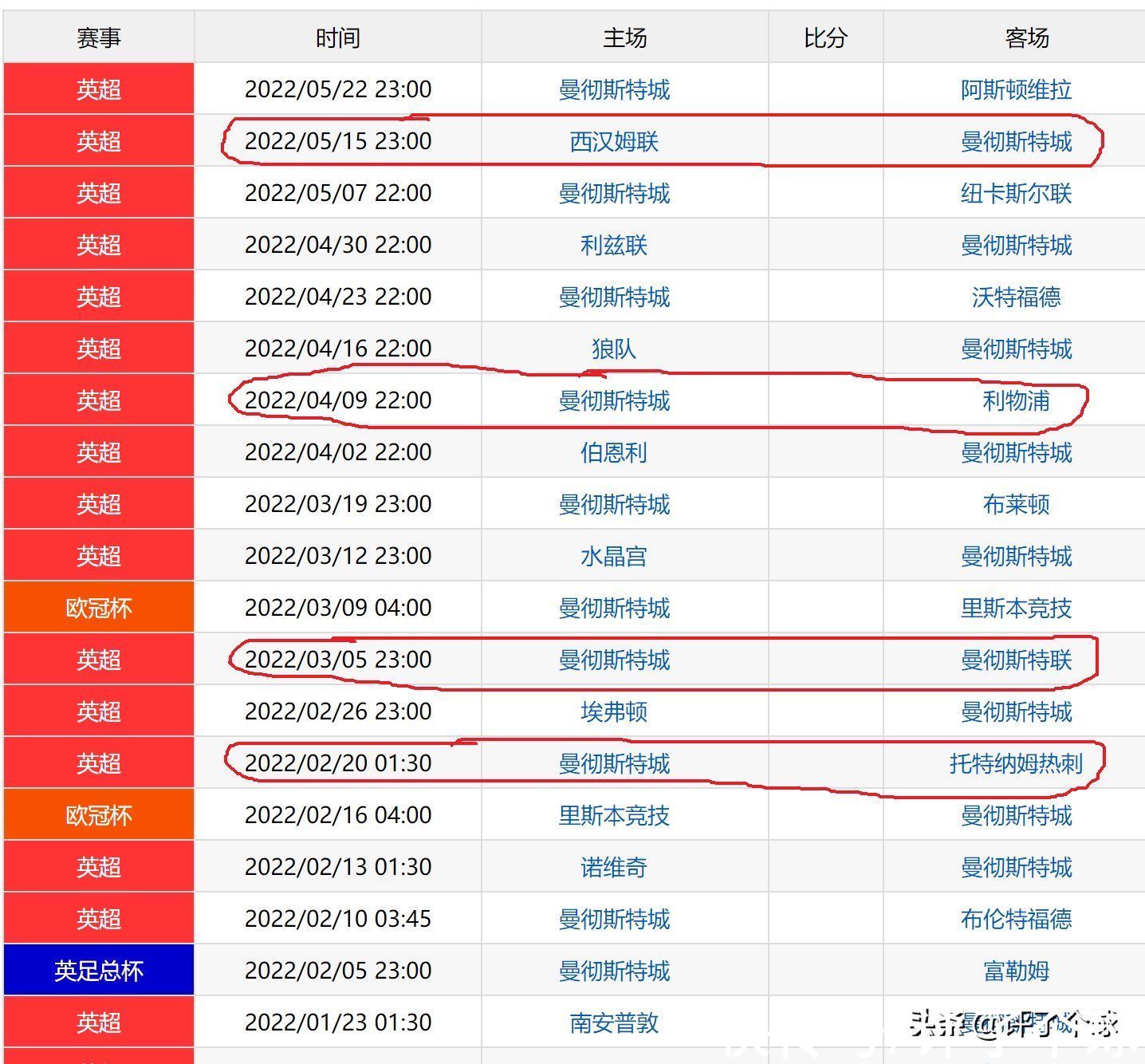1145x1064 pixels.
Task: Open the 纽卡斯尔联 away team link
Action: [1016, 193]
